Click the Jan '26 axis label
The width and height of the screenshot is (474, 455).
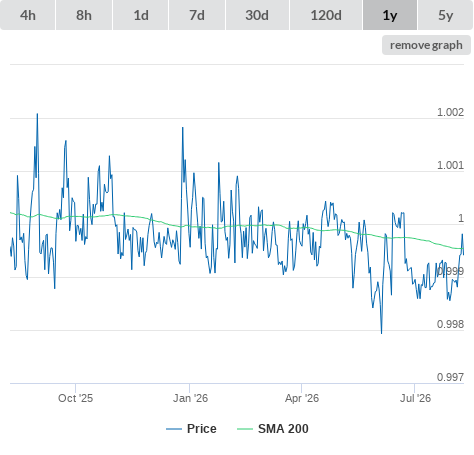190,398
